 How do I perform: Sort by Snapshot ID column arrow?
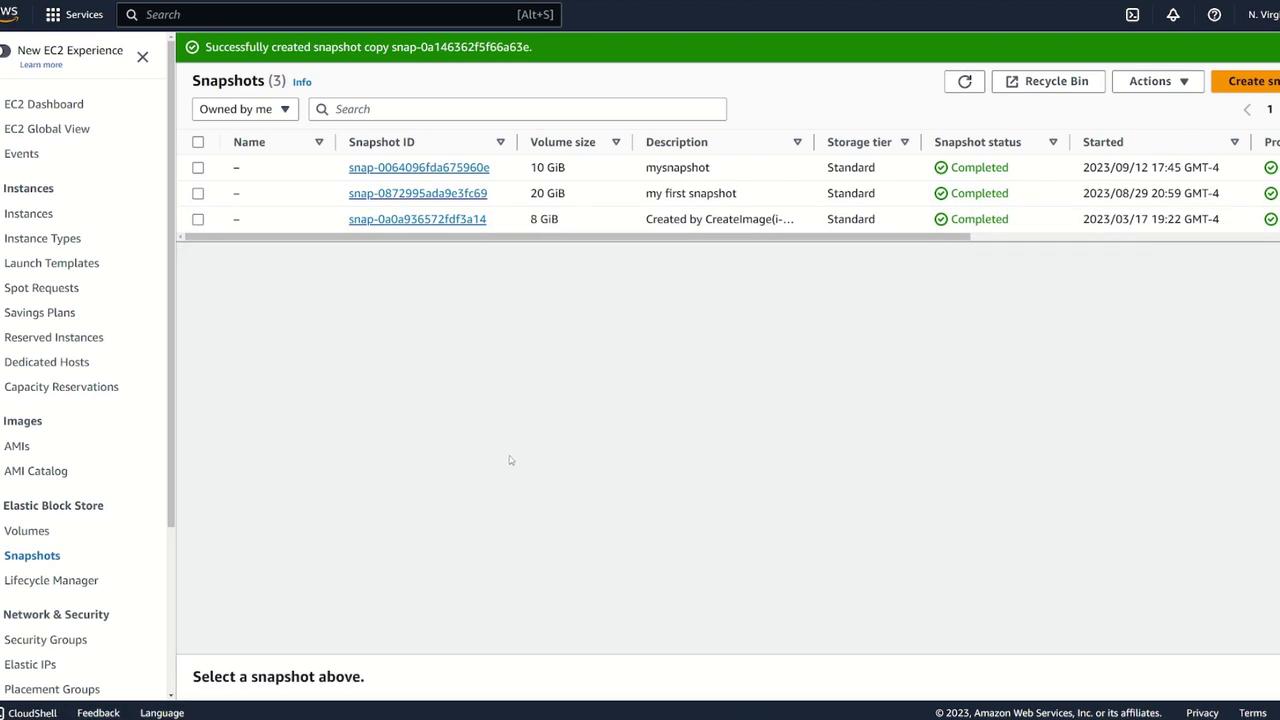point(501,142)
